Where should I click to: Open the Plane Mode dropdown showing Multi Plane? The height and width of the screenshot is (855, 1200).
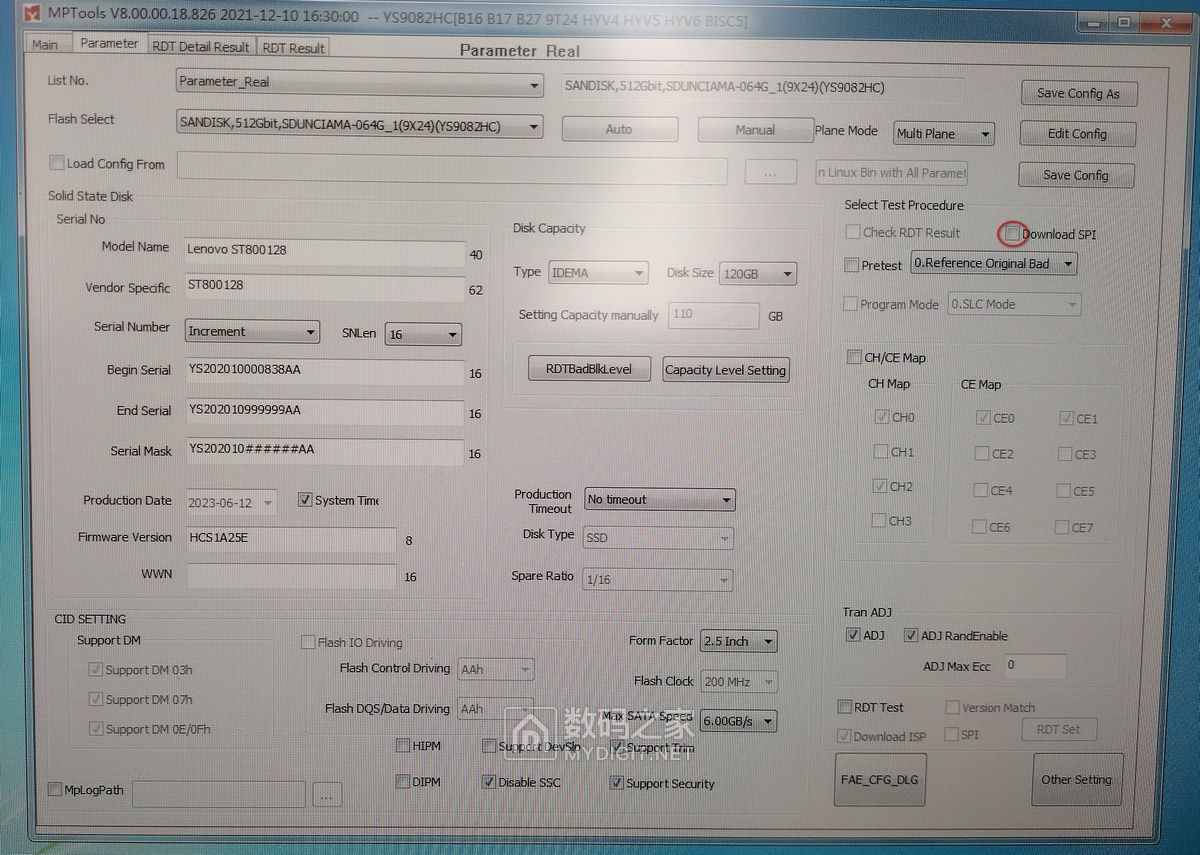pos(987,133)
